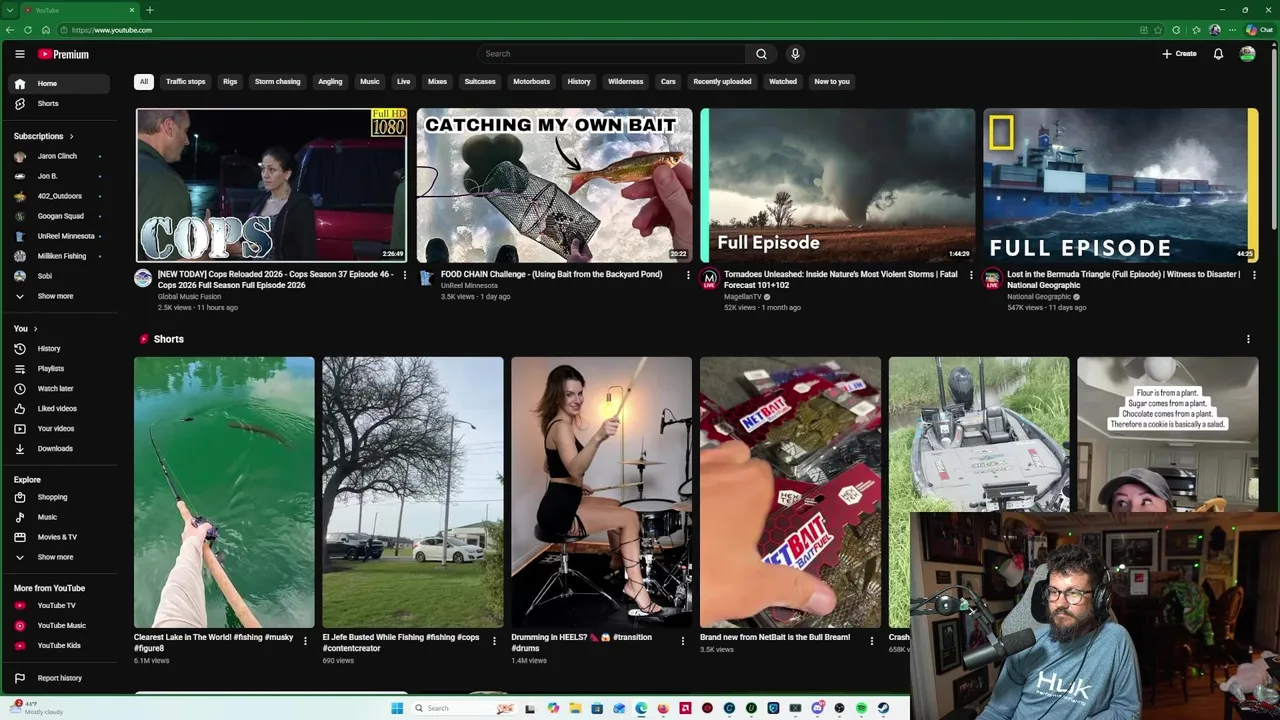The width and height of the screenshot is (1280, 720).
Task: Expand Show more under Subscriptions
Action: coord(60,296)
